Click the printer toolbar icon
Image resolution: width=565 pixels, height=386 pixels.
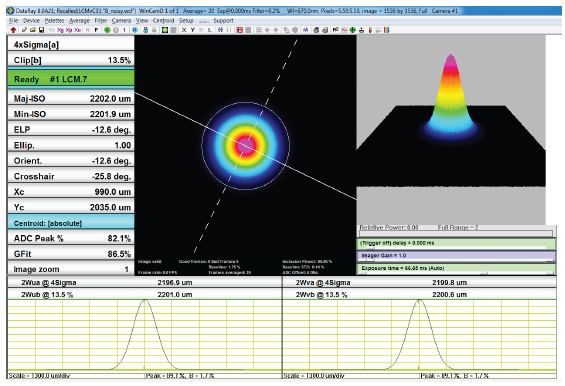(325, 30)
